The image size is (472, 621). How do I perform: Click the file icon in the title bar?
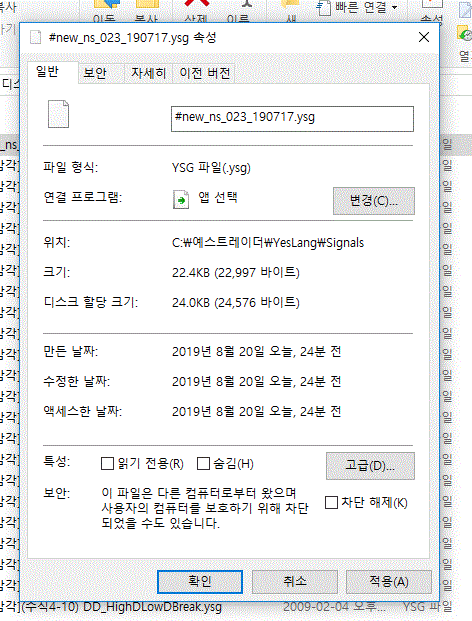click(36, 37)
